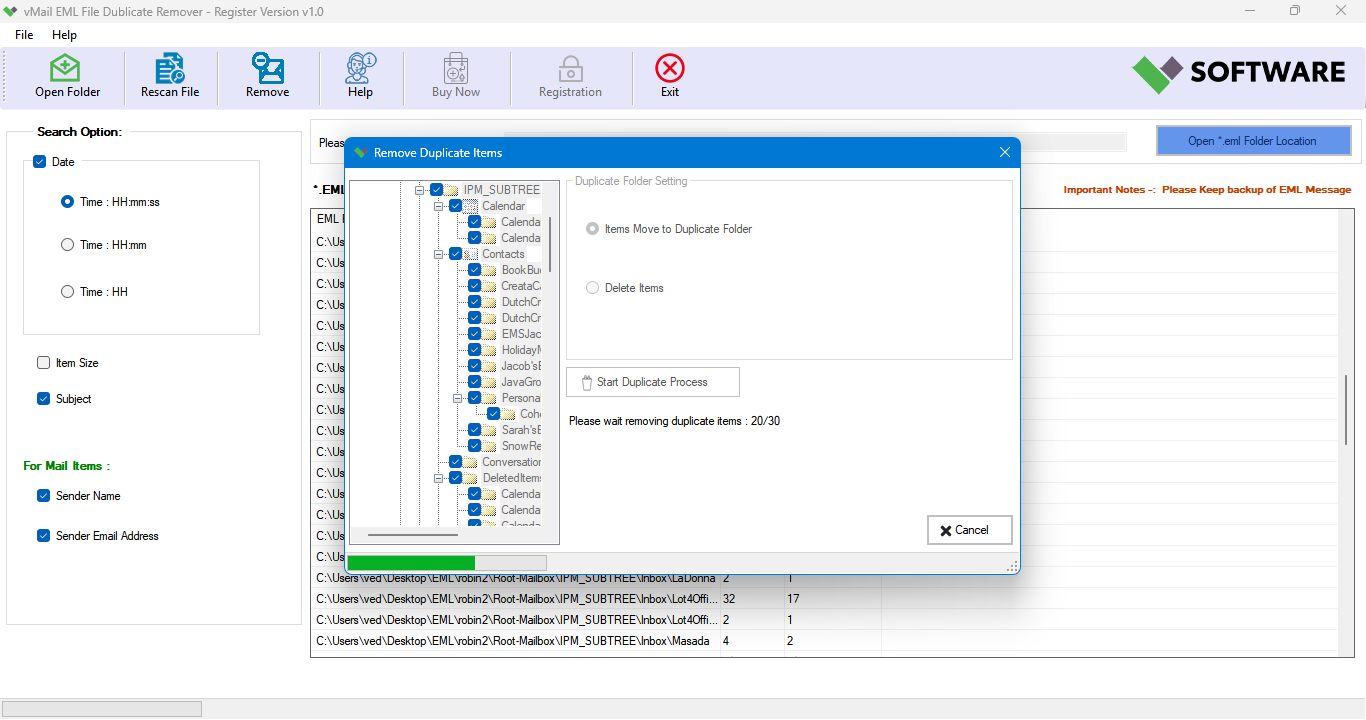This screenshot has width=1366, height=720.
Task: Uncheck the Subject checkbox
Action: click(43, 399)
